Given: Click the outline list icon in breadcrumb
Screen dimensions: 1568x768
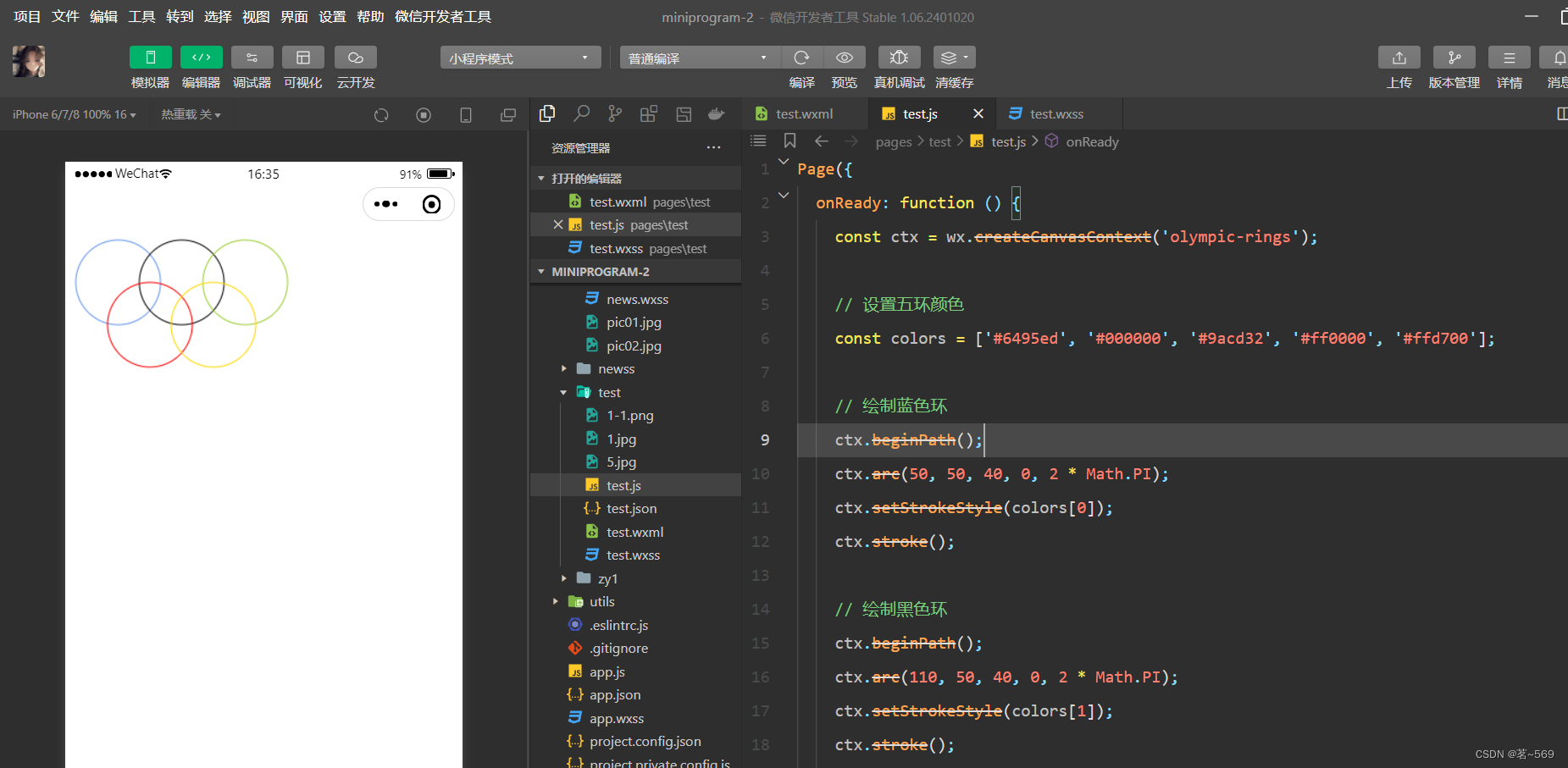Looking at the screenshot, I should [x=758, y=141].
